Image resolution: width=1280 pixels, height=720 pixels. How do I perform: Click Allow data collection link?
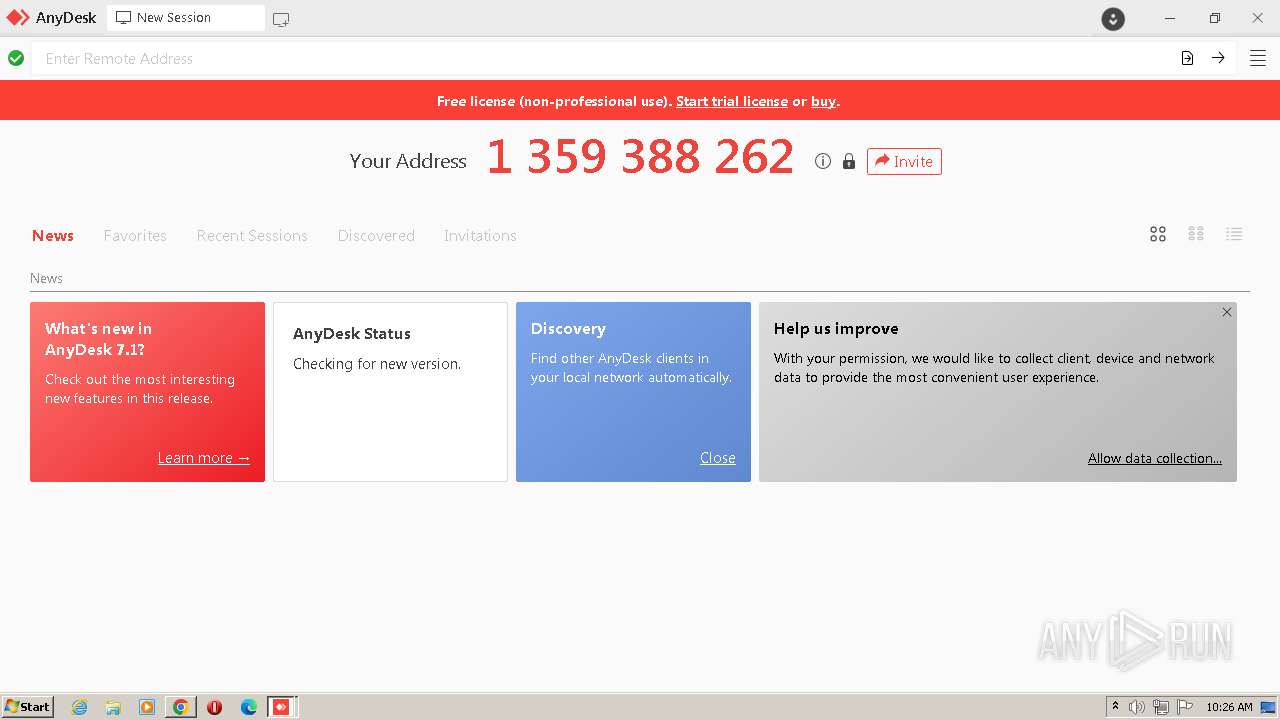[x=1155, y=458]
